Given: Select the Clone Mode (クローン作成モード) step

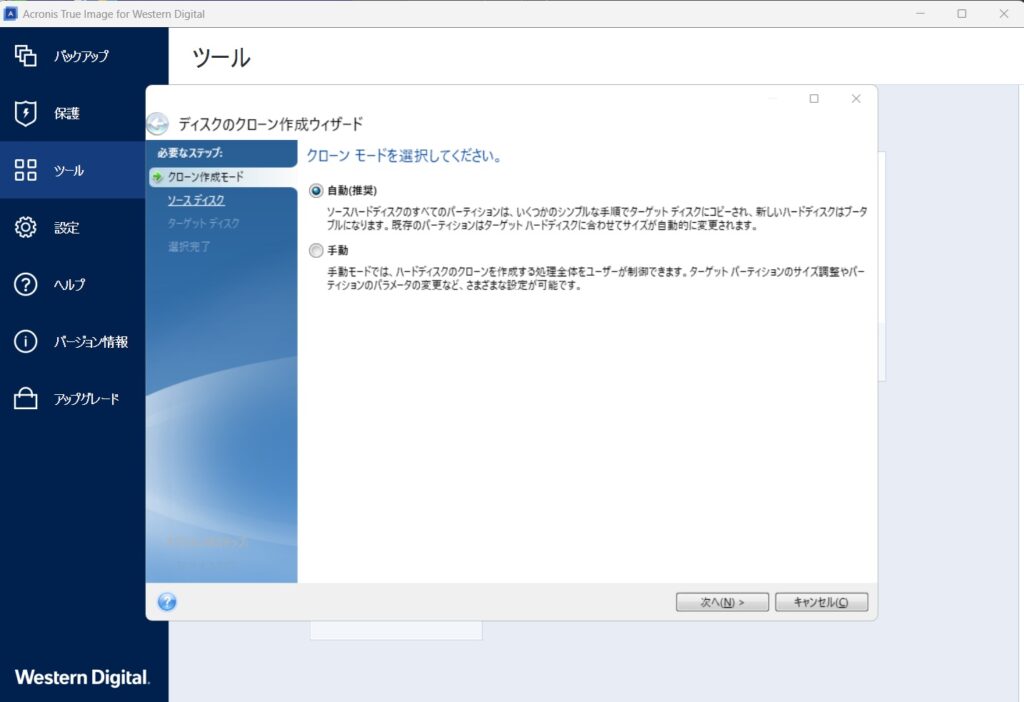Looking at the screenshot, I should coord(205,177).
